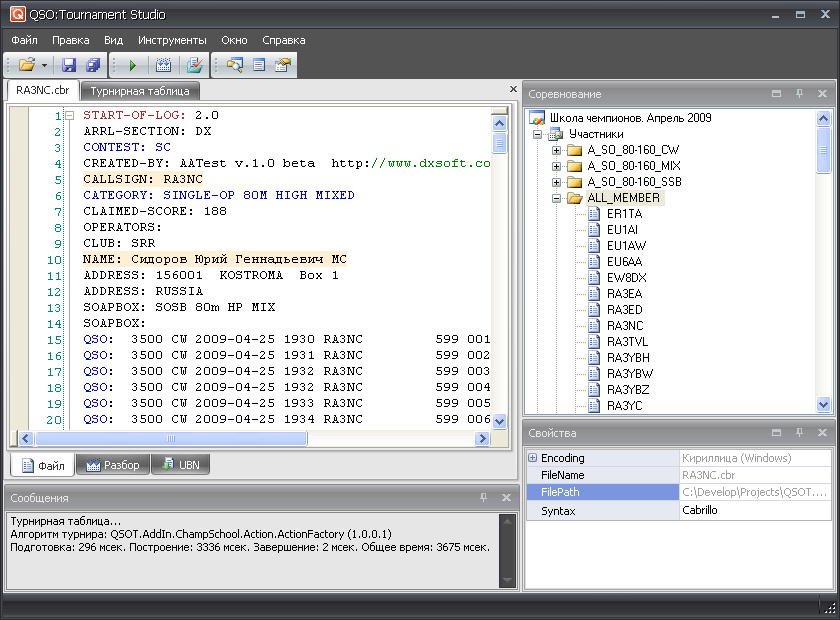Screen dimensions: 840x620
Task: Select the UBN bottom tab
Action: [x=180, y=465]
